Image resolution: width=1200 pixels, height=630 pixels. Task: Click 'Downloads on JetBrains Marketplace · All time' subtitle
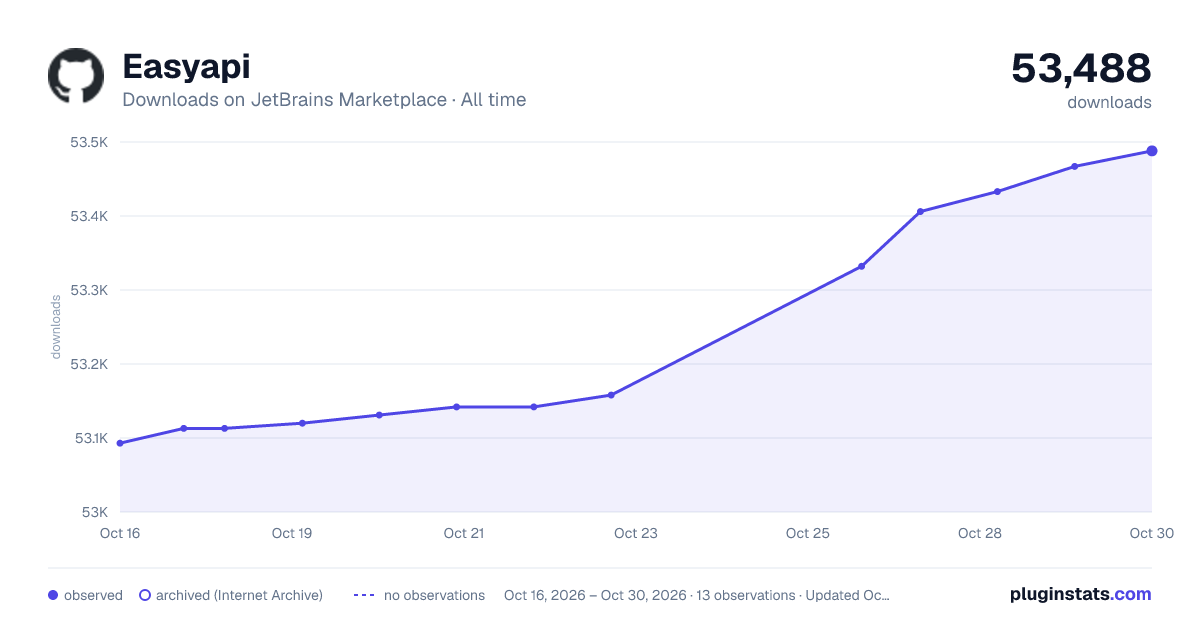pos(324,100)
